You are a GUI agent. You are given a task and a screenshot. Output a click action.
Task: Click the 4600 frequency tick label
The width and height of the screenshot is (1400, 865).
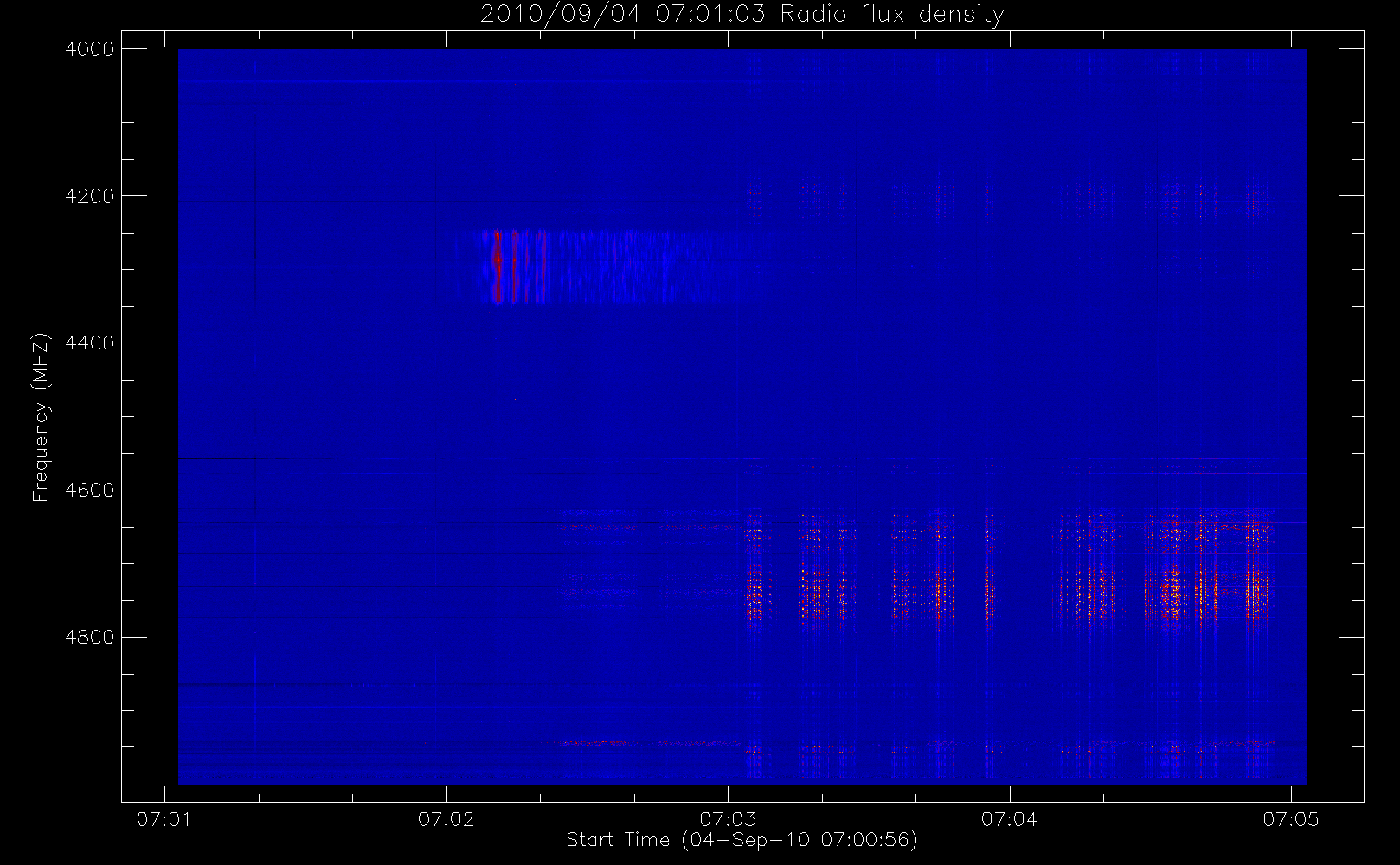coord(90,490)
